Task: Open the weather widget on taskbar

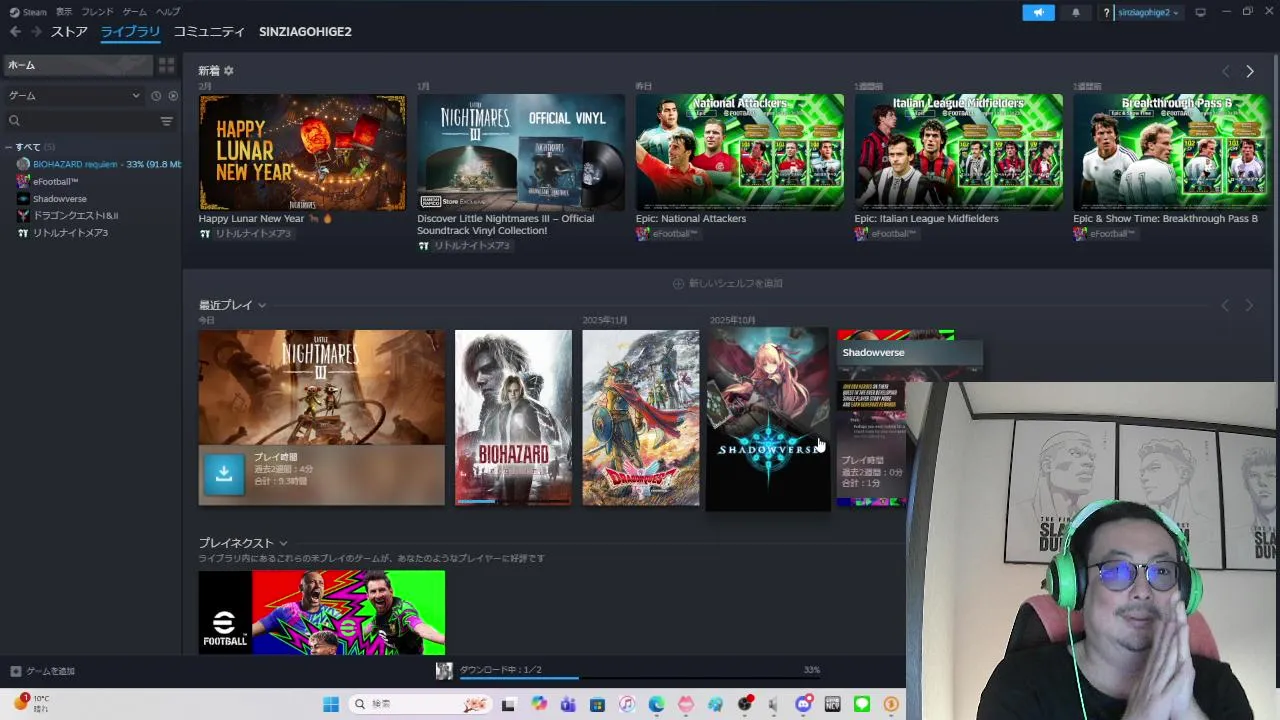Action: [x=30, y=703]
